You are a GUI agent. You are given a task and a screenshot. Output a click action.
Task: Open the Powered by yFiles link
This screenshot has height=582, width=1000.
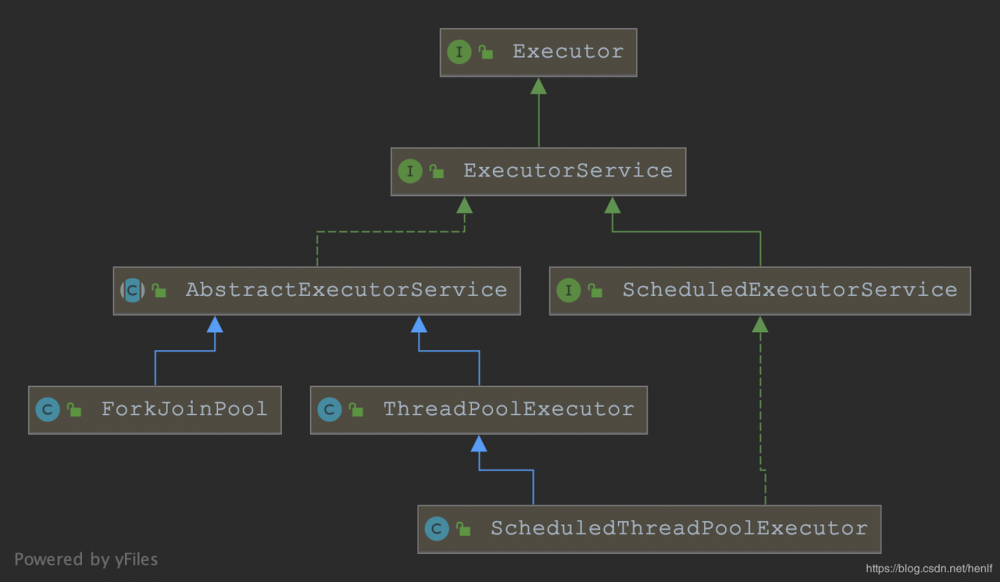tap(86, 559)
